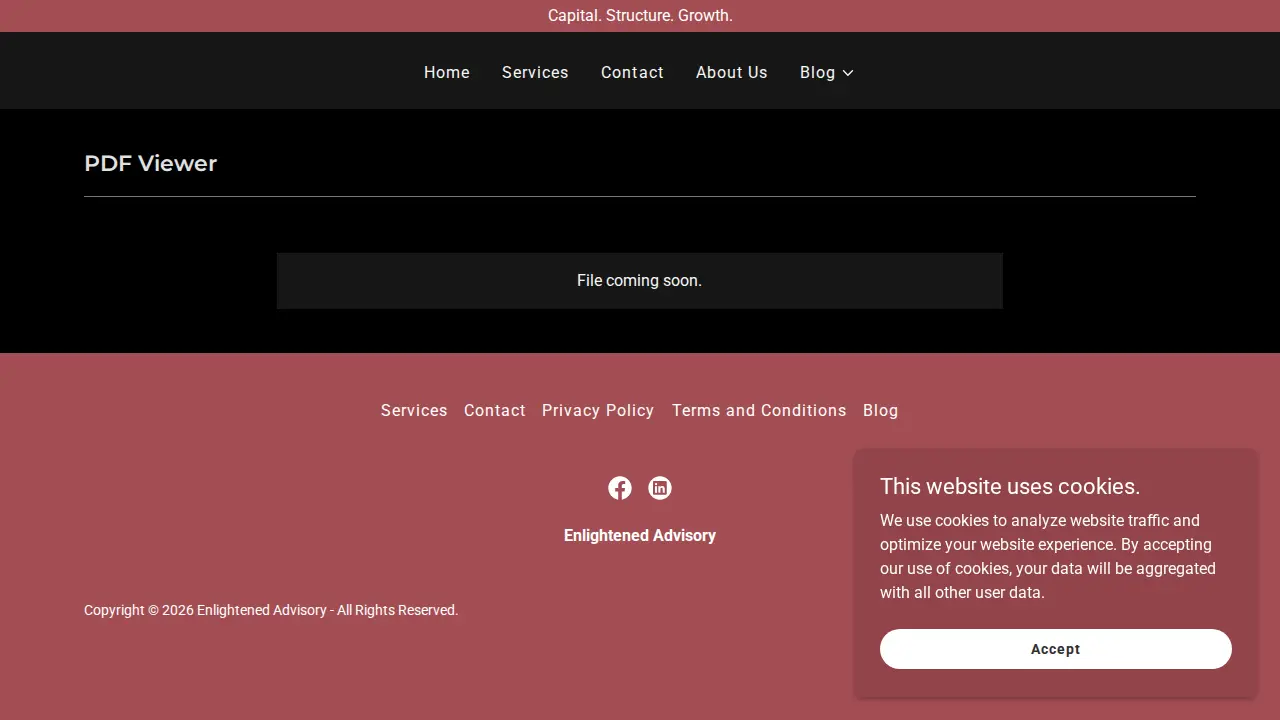Open About Us in the top navigation
This screenshot has height=720, width=1280.
[732, 73]
